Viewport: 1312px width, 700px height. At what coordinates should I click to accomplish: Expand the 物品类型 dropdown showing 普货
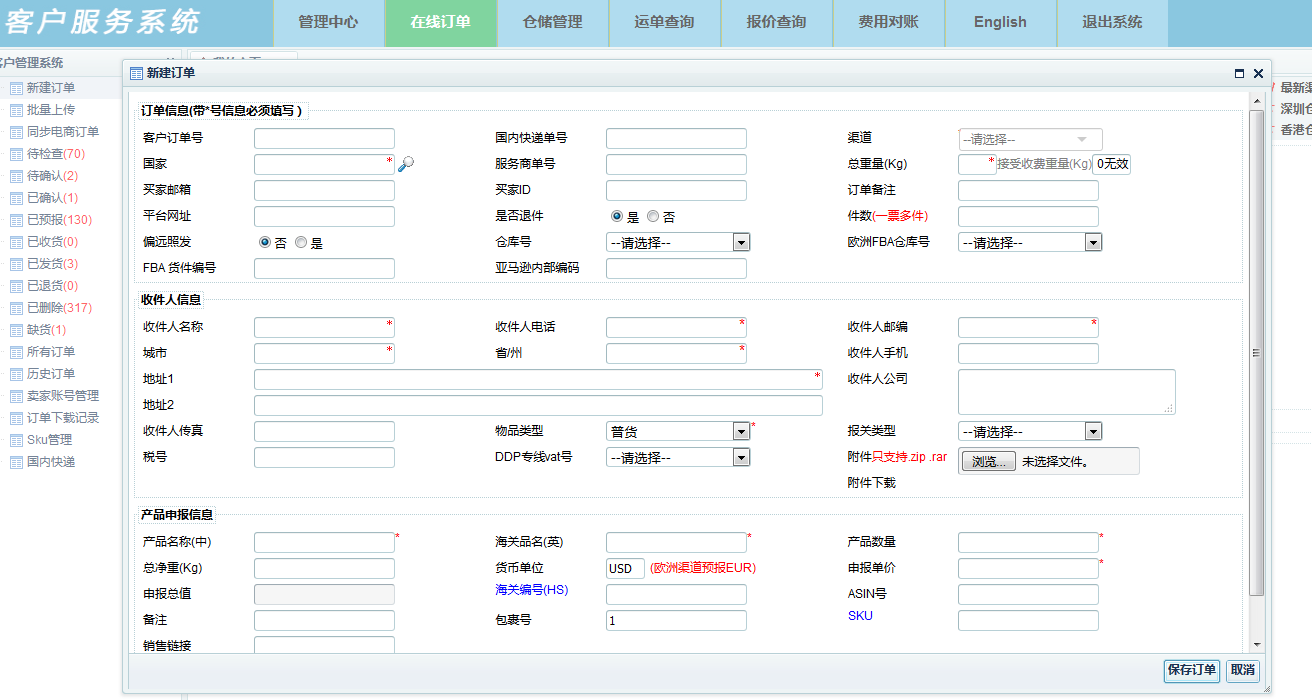[x=741, y=431]
